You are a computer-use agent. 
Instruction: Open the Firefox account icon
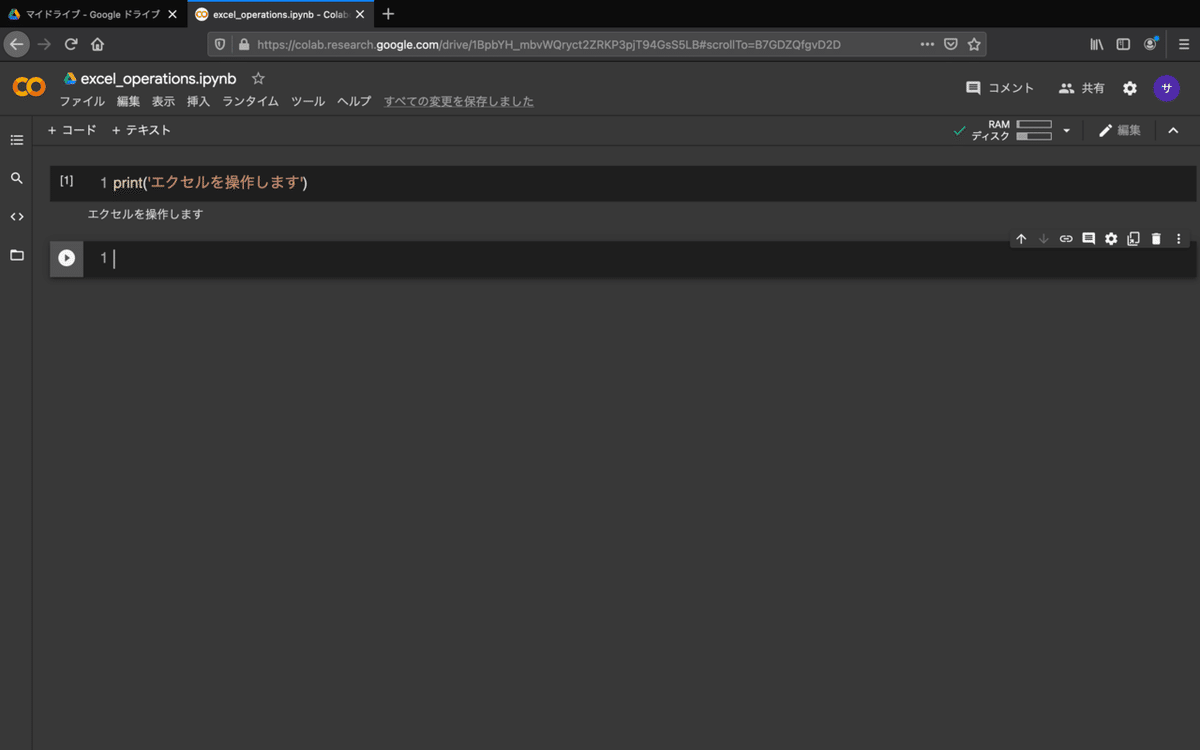(x=1151, y=44)
